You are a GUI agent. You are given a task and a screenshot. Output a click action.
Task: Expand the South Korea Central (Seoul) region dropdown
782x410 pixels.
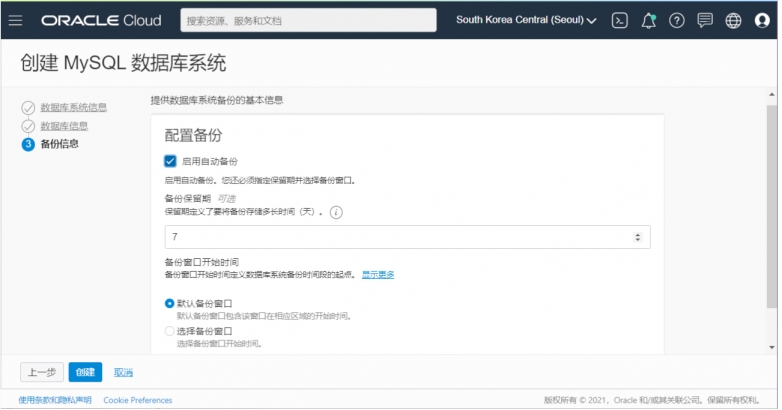coord(526,20)
